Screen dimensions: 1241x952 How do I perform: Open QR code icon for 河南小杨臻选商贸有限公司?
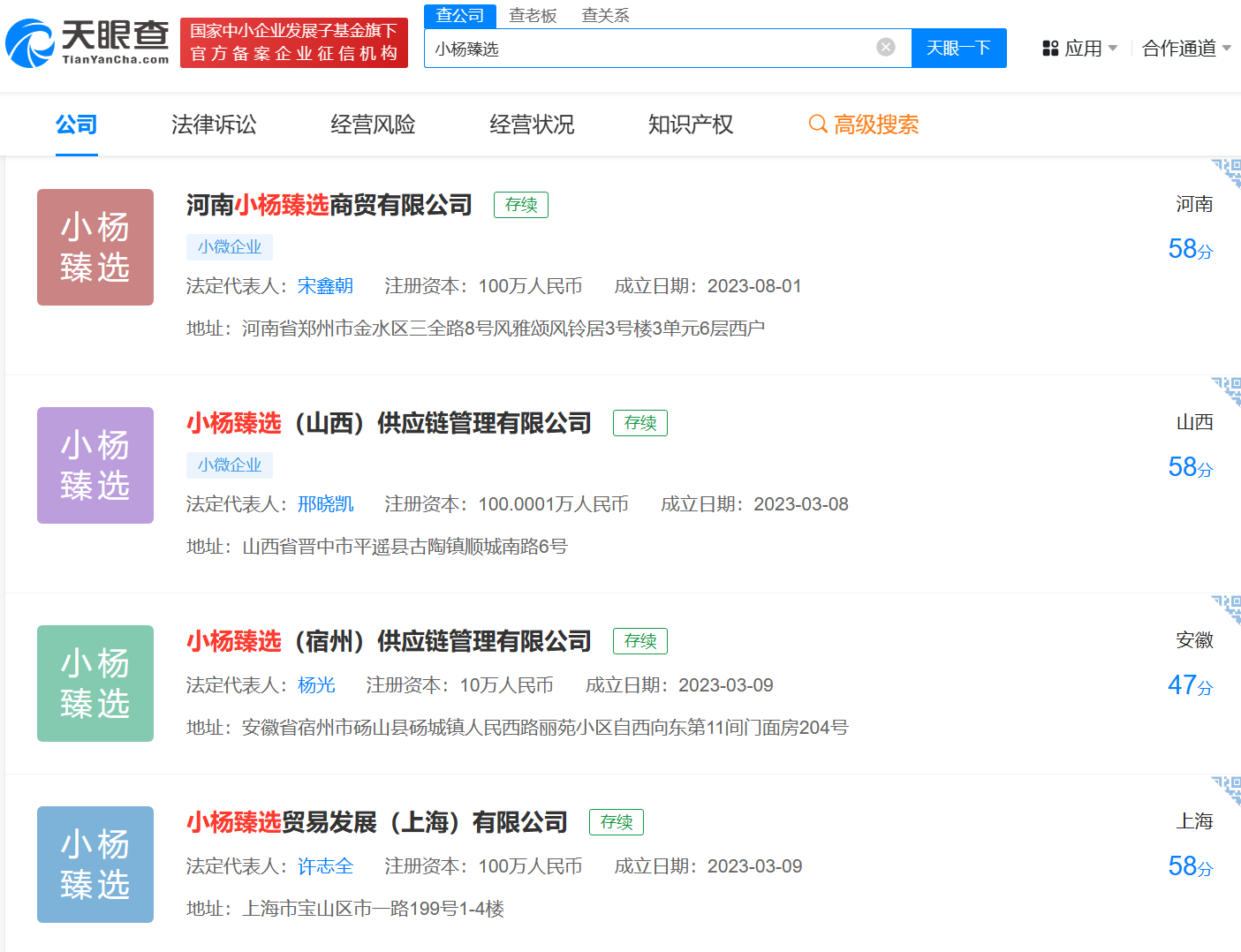pyautogui.click(x=1226, y=172)
